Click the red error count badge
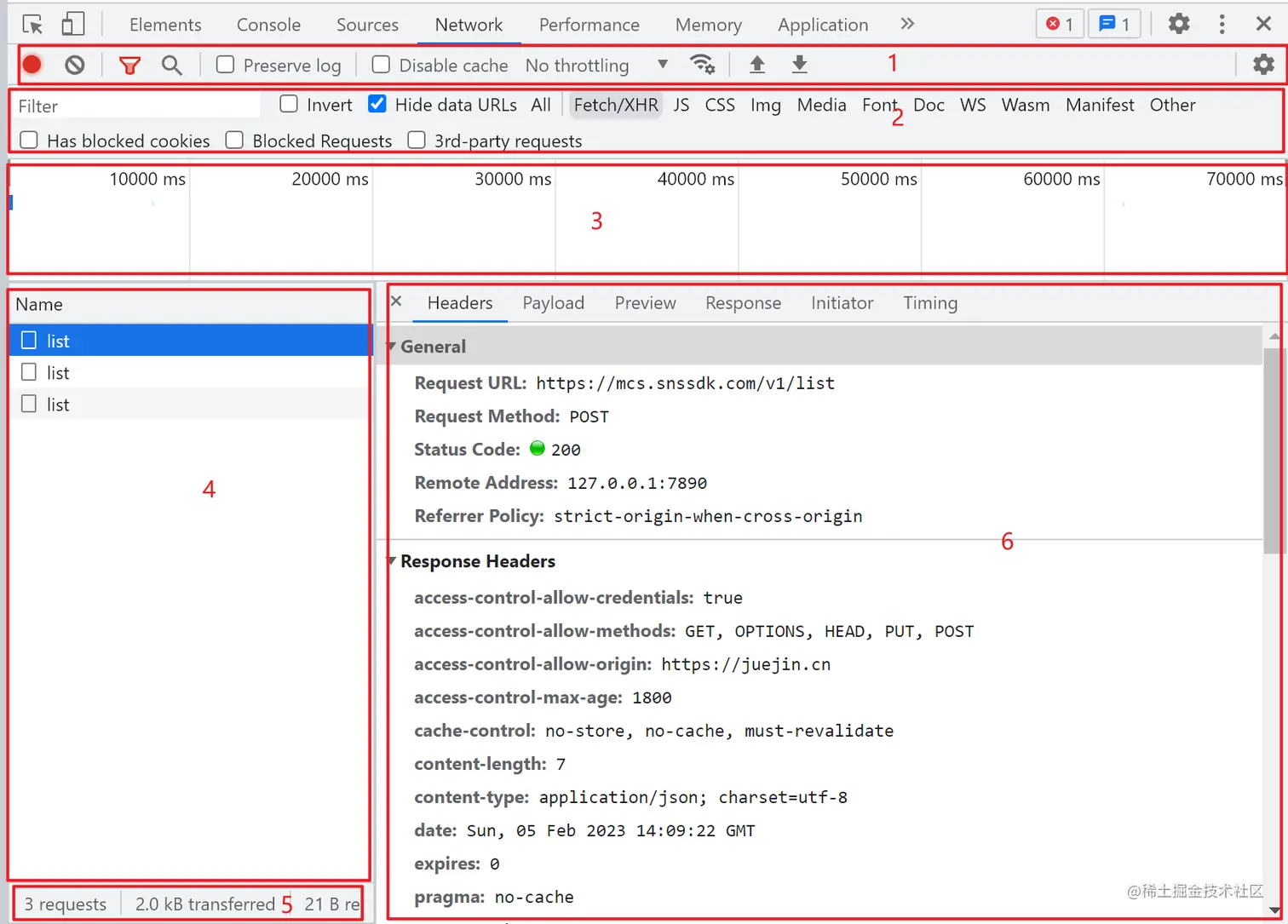This screenshot has width=1288, height=924. (x=1061, y=24)
